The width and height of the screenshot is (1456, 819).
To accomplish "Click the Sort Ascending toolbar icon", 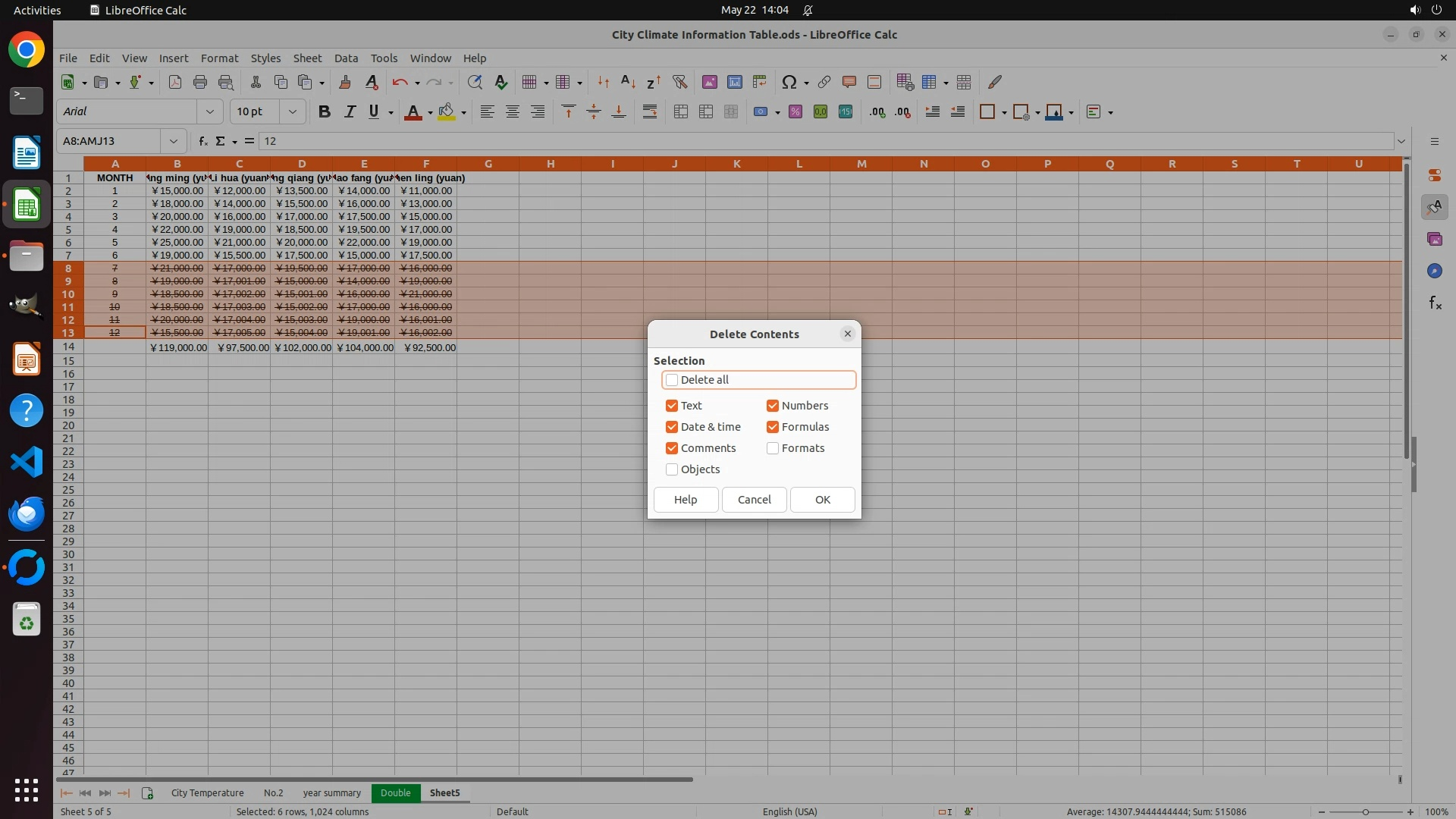I will (x=628, y=82).
